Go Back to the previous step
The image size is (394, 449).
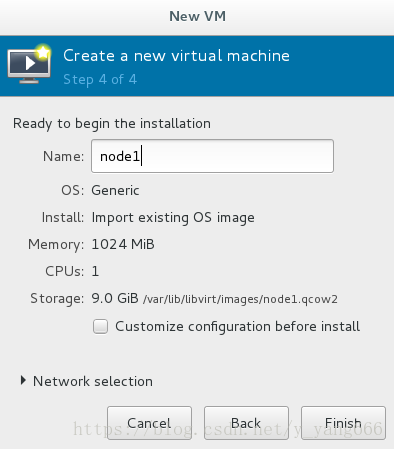pos(246,423)
